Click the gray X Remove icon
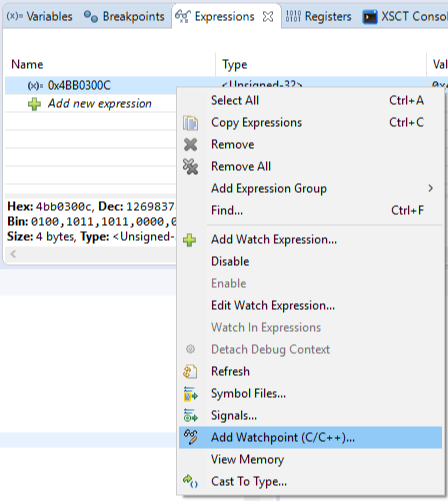448x501 pixels. click(190, 145)
